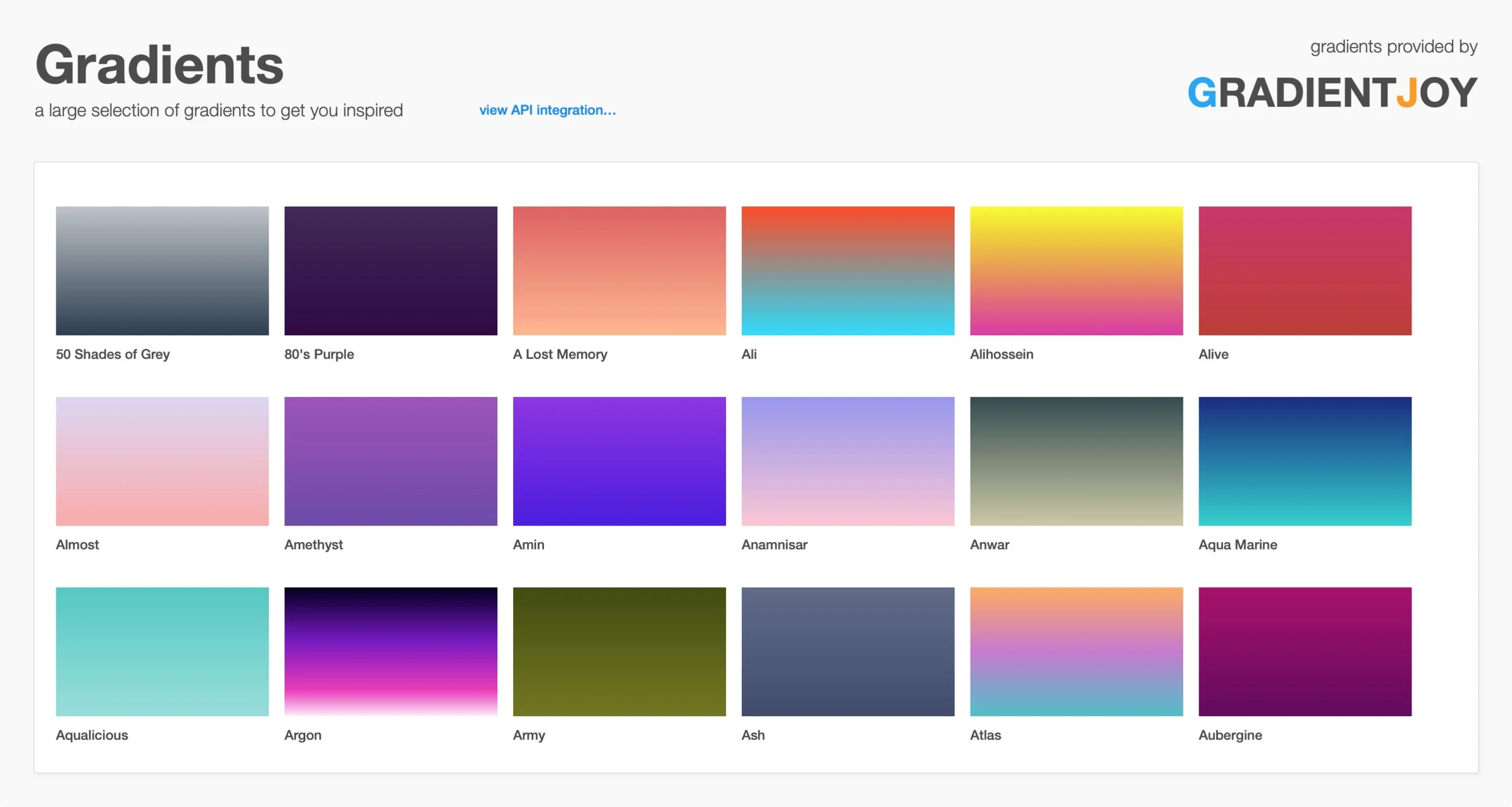
Task: Click the "Almost" label text
Action: click(77, 544)
